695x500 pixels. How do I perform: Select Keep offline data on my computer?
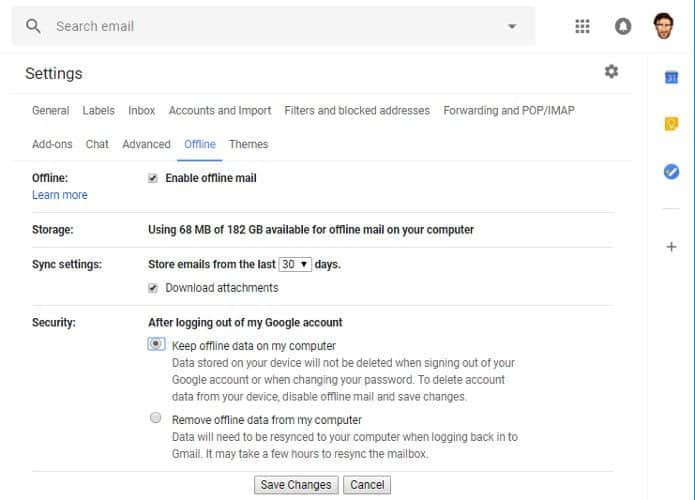[x=156, y=344]
